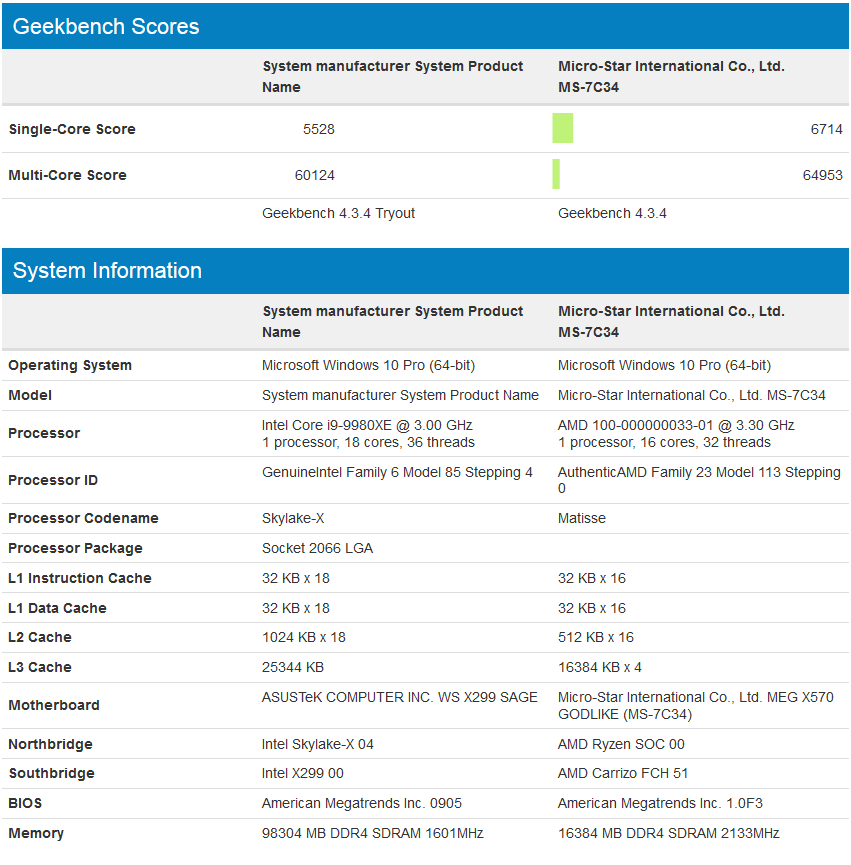Click the 98304 MB DDR4 memory value
This screenshot has width=851, height=865.
click(373, 833)
